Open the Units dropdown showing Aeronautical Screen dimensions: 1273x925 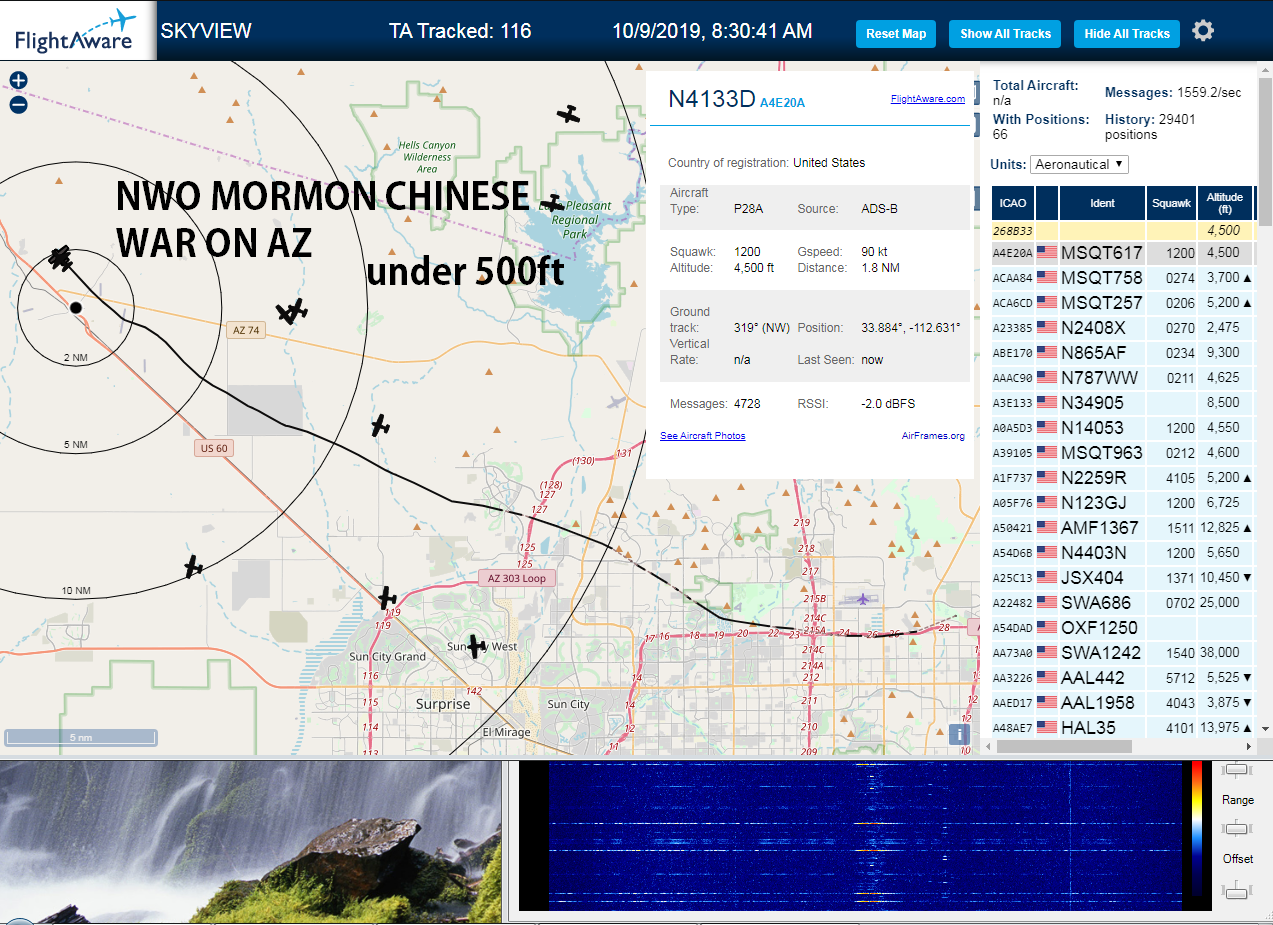1080,164
